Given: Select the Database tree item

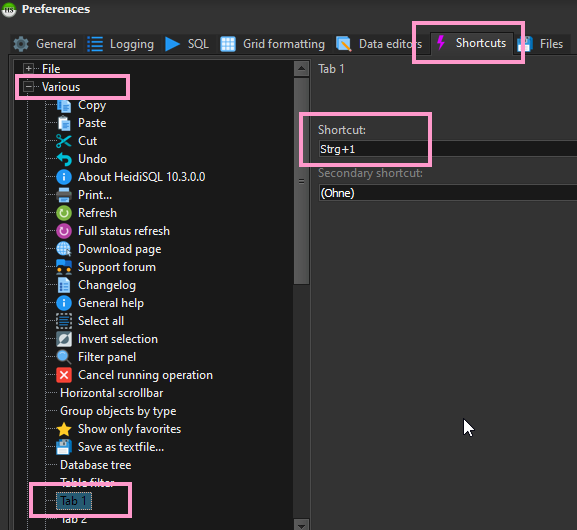Looking at the screenshot, I should [x=96, y=465].
